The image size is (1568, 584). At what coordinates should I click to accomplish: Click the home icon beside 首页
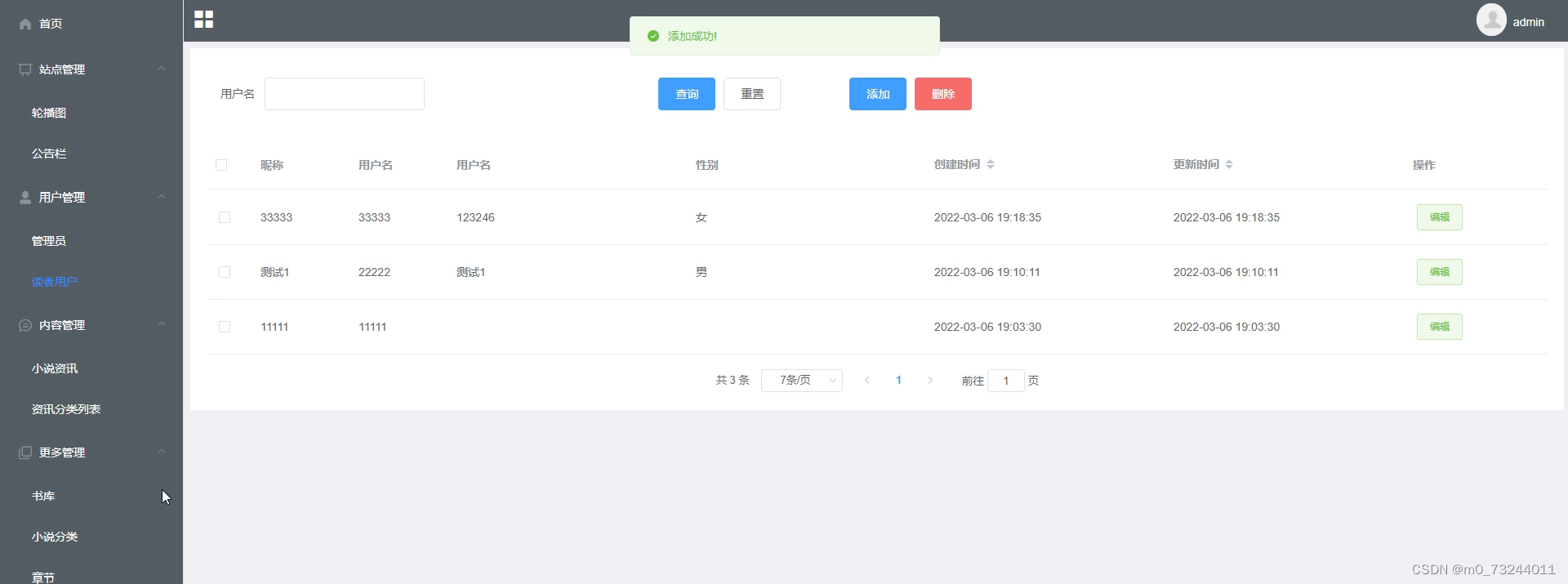(x=25, y=24)
